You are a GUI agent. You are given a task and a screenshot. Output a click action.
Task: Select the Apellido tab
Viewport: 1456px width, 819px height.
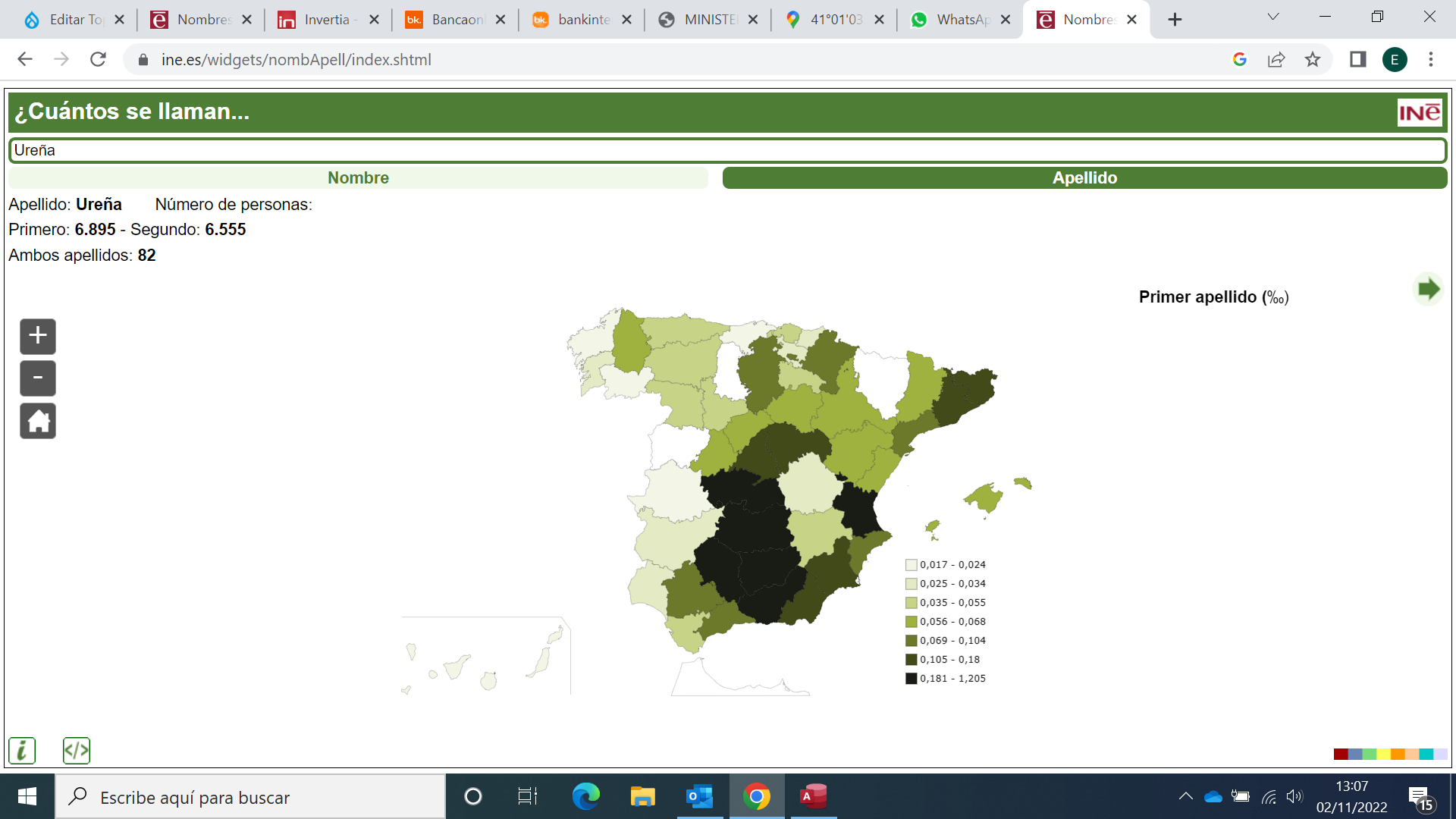[1084, 178]
